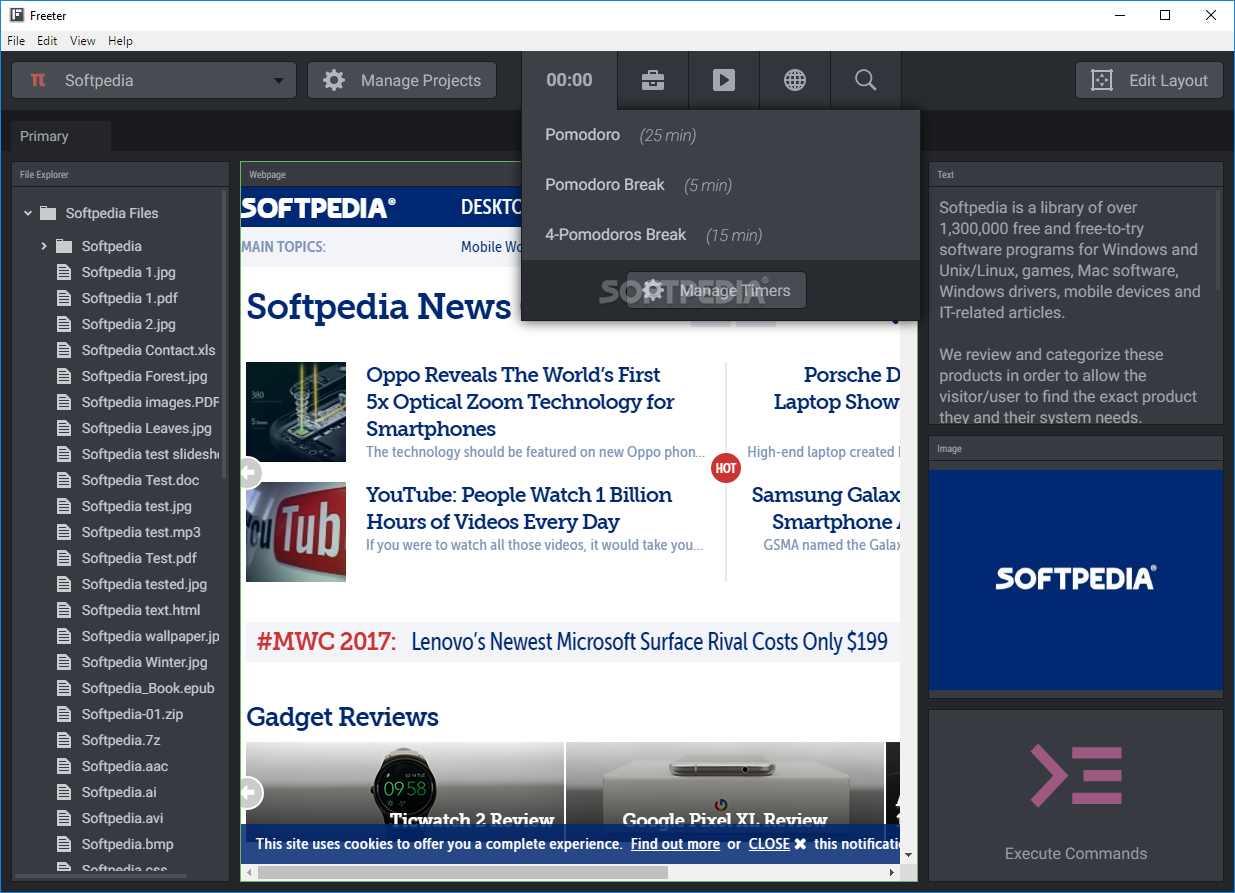Open the Help menu

pos(120,41)
